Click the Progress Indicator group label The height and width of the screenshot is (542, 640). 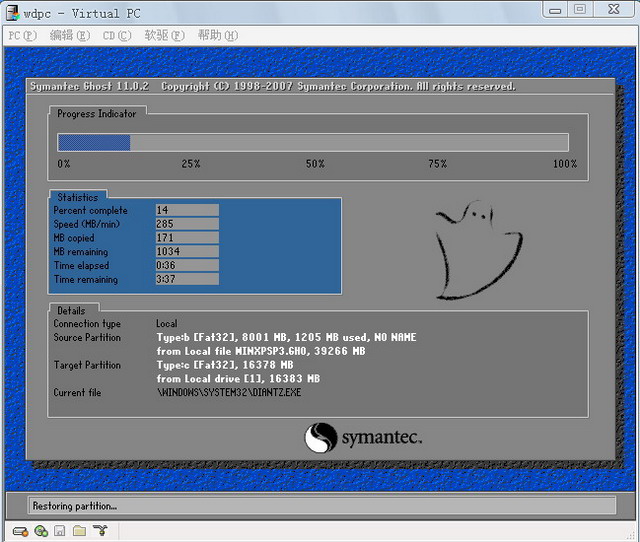pyautogui.click(x=97, y=113)
